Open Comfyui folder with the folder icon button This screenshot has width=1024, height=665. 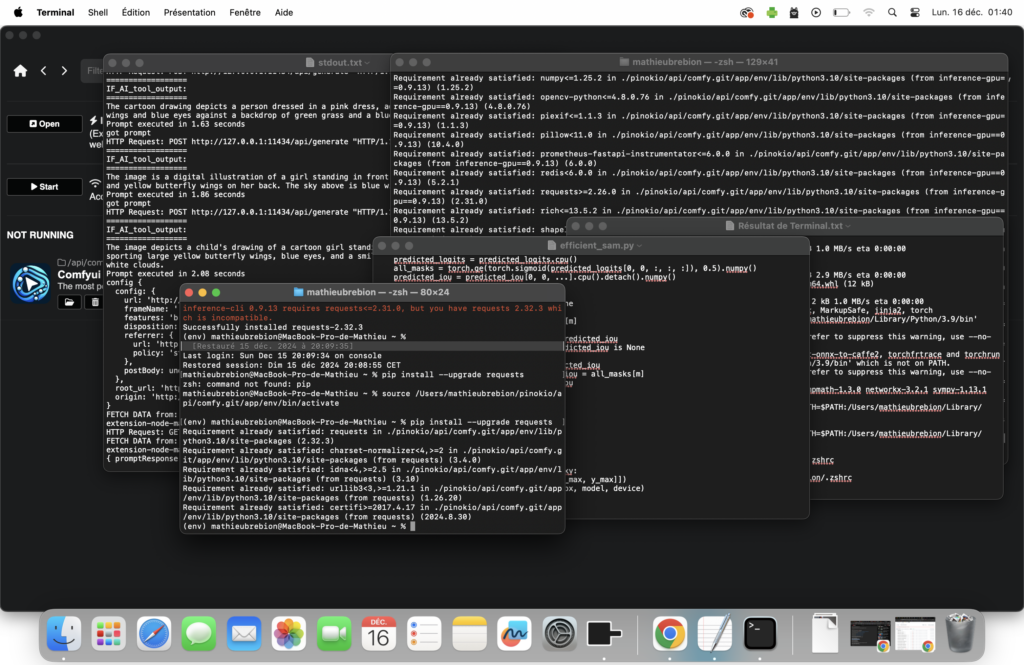pyautogui.click(x=69, y=302)
